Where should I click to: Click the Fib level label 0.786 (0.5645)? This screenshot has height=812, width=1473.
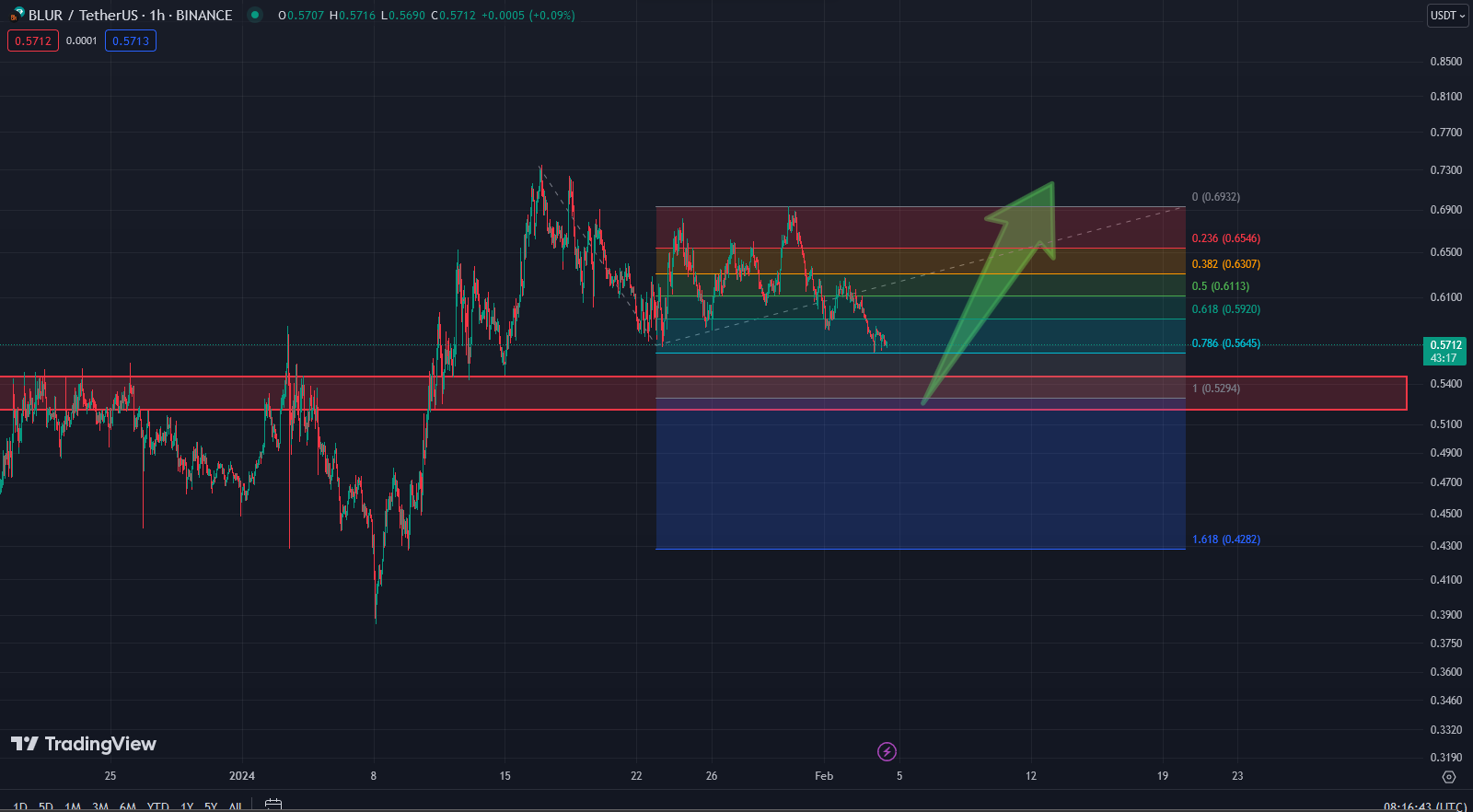(x=1226, y=343)
